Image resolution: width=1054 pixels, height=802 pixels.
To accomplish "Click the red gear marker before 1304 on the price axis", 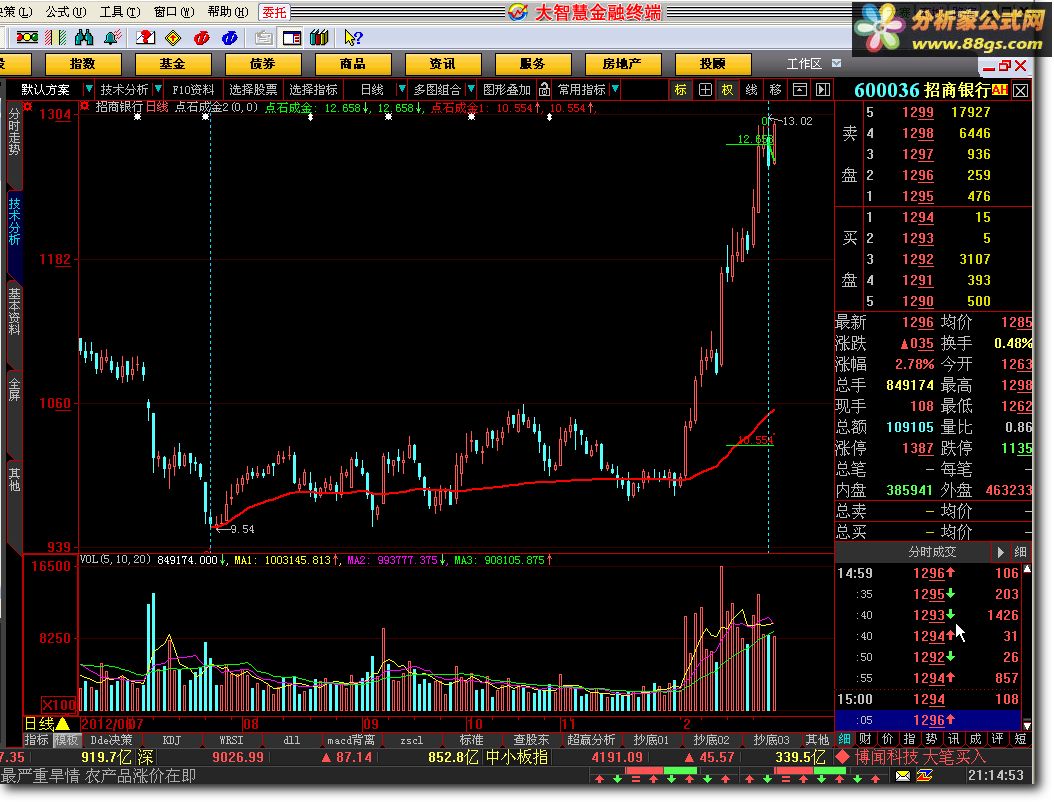I will pos(28,106).
